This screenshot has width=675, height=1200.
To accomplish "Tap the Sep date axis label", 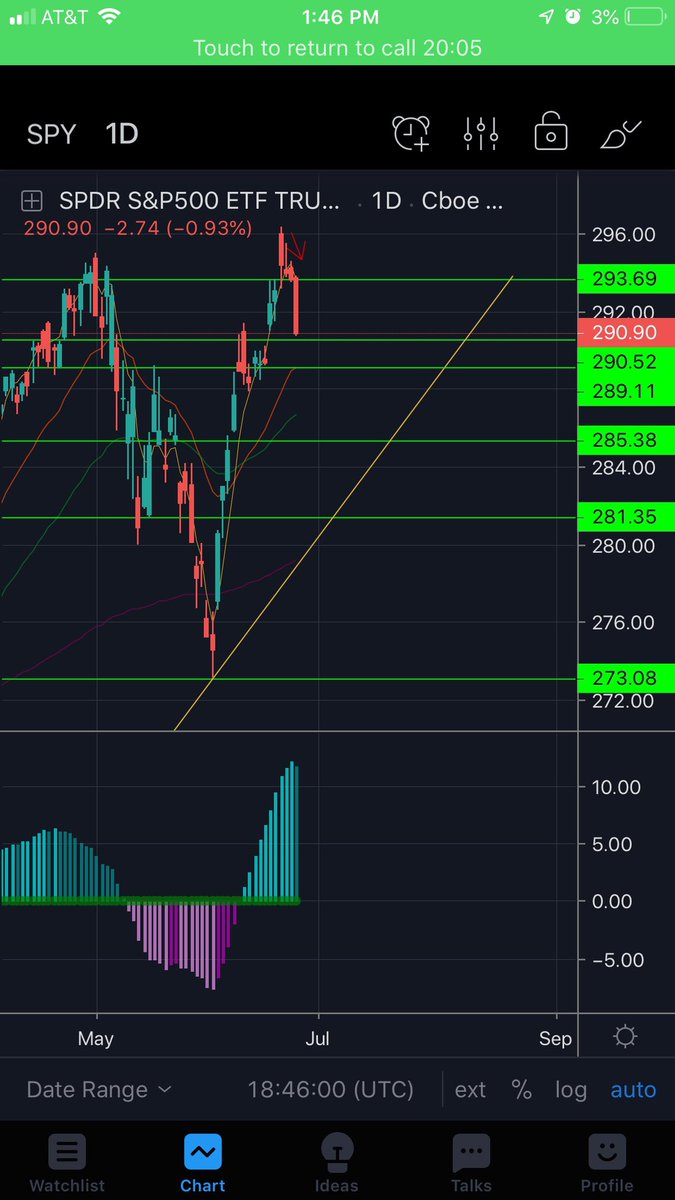I will pyautogui.click(x=555, y=1038).
